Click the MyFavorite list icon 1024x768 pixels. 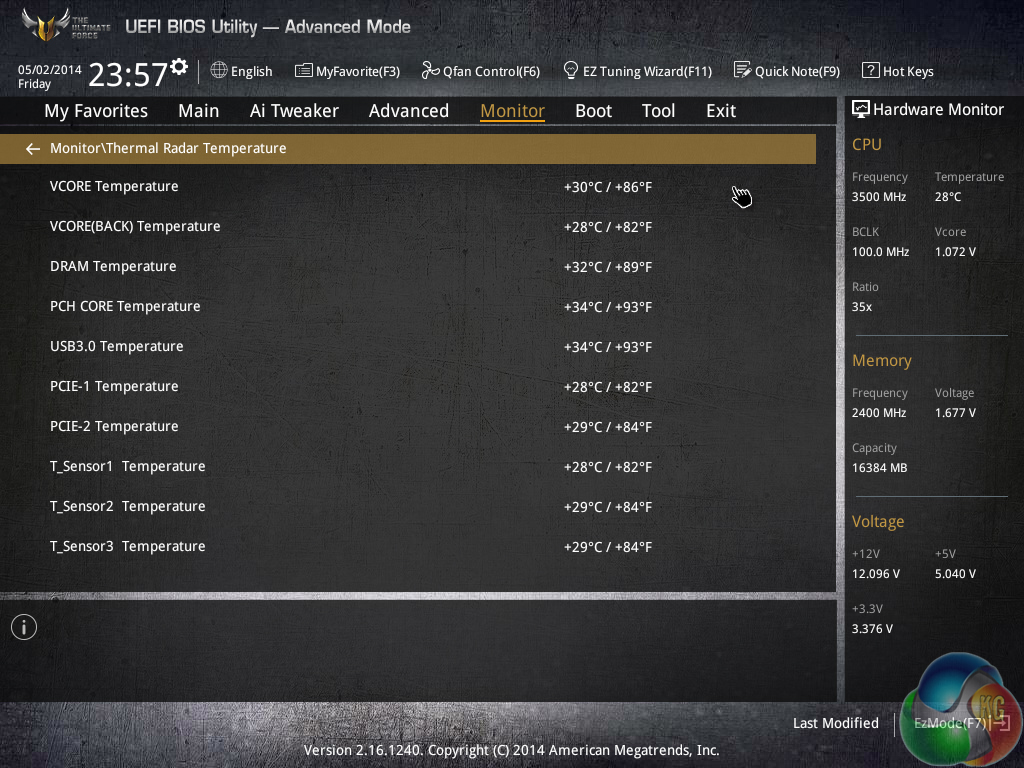[x=304, y=71]
